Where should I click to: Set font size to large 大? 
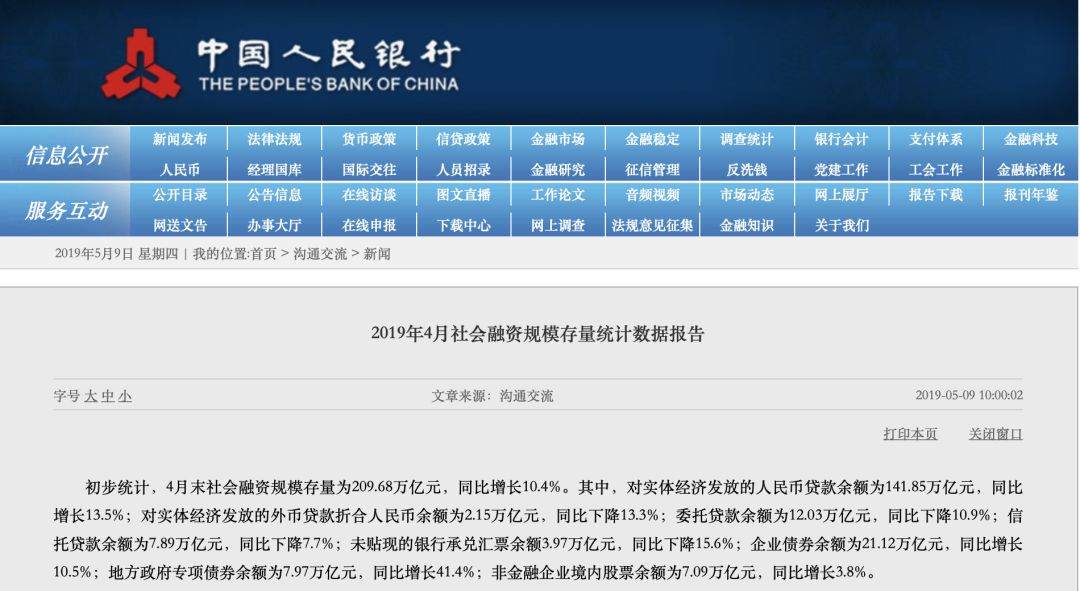click(x=91, y=396)
